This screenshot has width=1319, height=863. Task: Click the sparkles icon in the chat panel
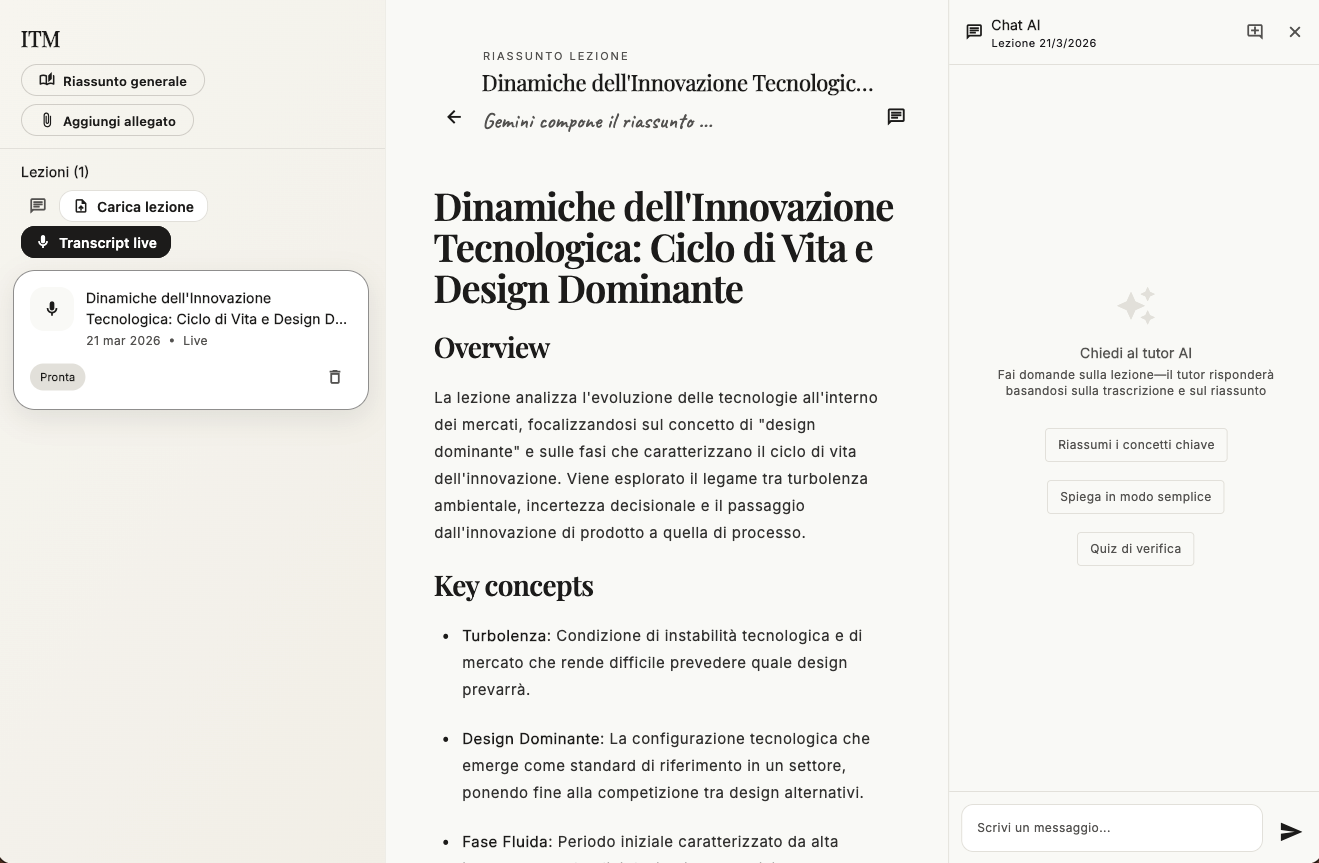pyautogui.click(x=1135, y=305)
